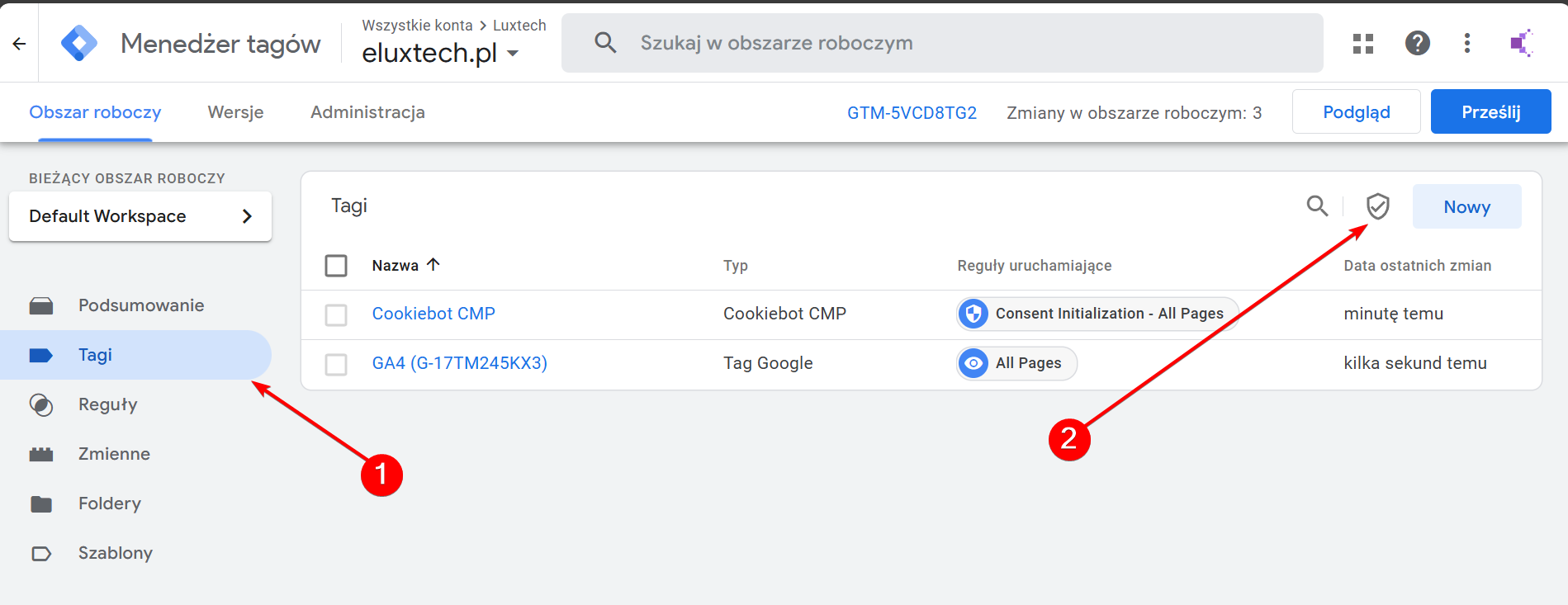Click the Reguły sidebar icon
Viewport: 1568px width, 605px height.
(41, 404)
